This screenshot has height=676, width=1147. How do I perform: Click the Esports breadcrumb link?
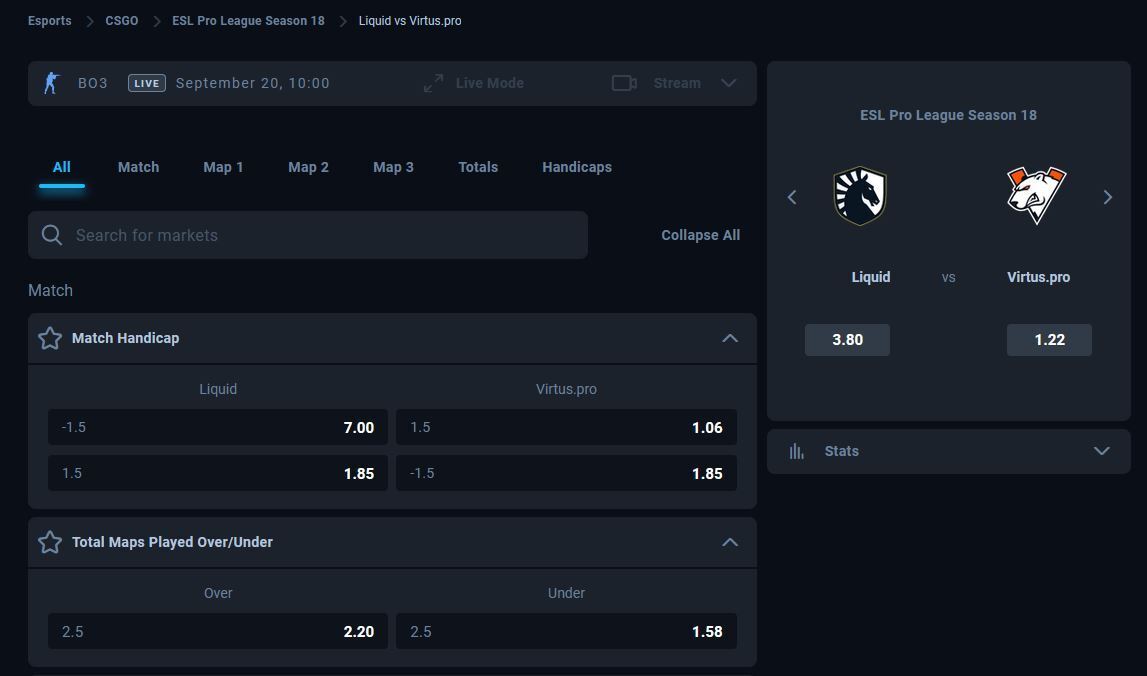[50, 20]
